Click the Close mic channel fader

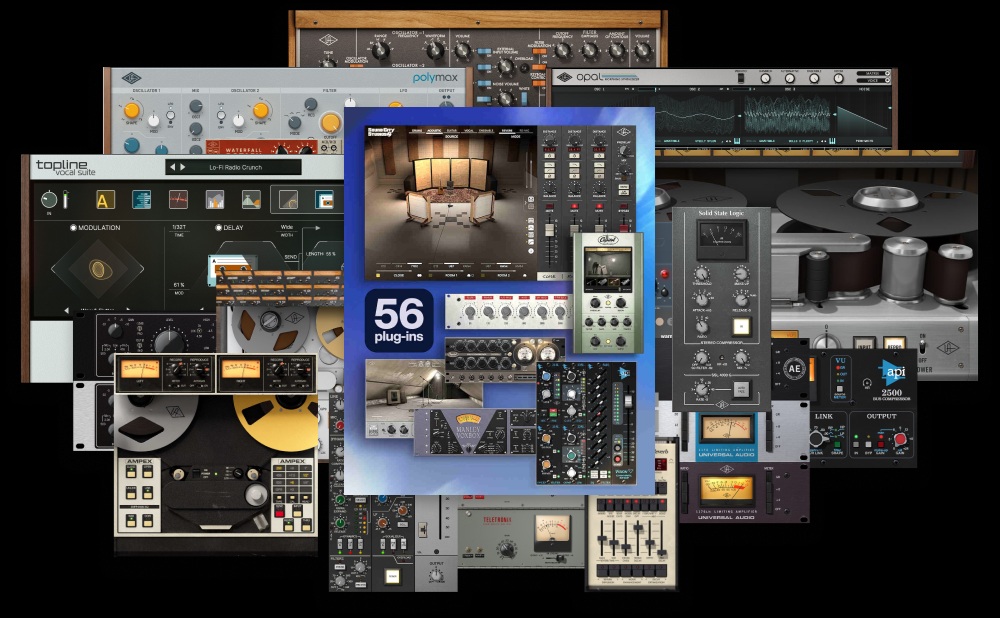(550, 228)
